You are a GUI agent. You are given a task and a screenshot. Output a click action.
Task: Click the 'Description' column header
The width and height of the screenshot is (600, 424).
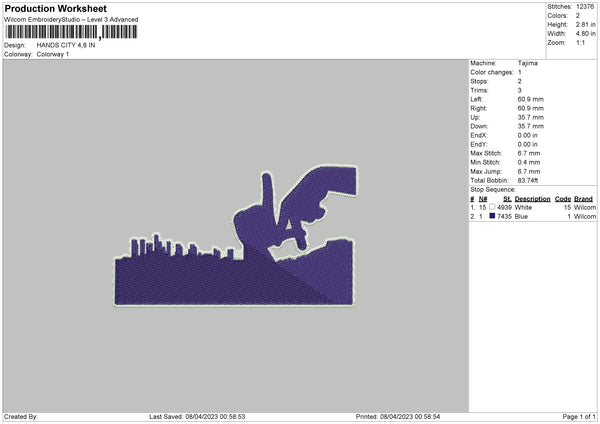tap(532, 199)
